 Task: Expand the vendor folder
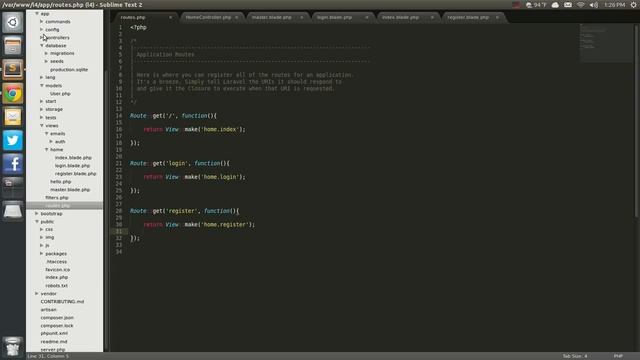click(37, 293)
